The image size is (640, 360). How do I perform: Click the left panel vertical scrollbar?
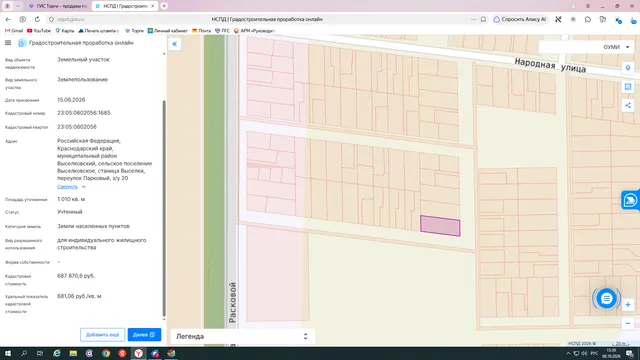[164, 208]
